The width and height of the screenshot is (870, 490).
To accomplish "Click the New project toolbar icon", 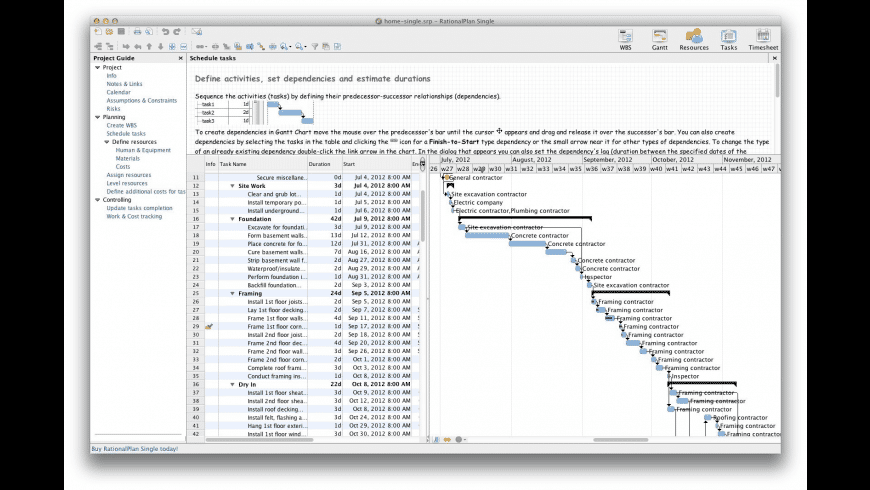I will click(98, 32).
